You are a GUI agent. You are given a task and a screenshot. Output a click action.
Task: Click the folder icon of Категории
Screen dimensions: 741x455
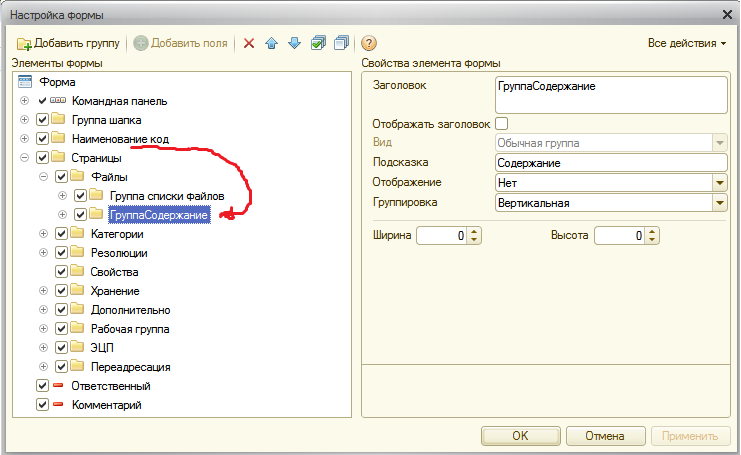pos(77,232)
